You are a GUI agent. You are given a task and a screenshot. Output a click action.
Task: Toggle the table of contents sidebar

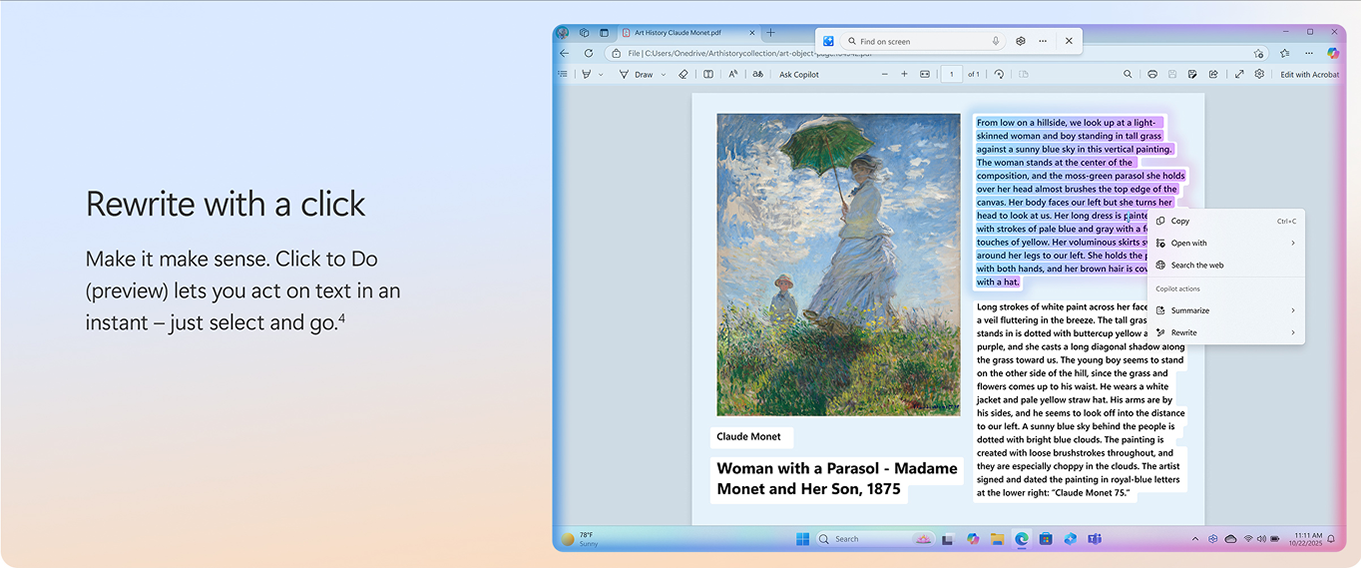pos(562,74)
